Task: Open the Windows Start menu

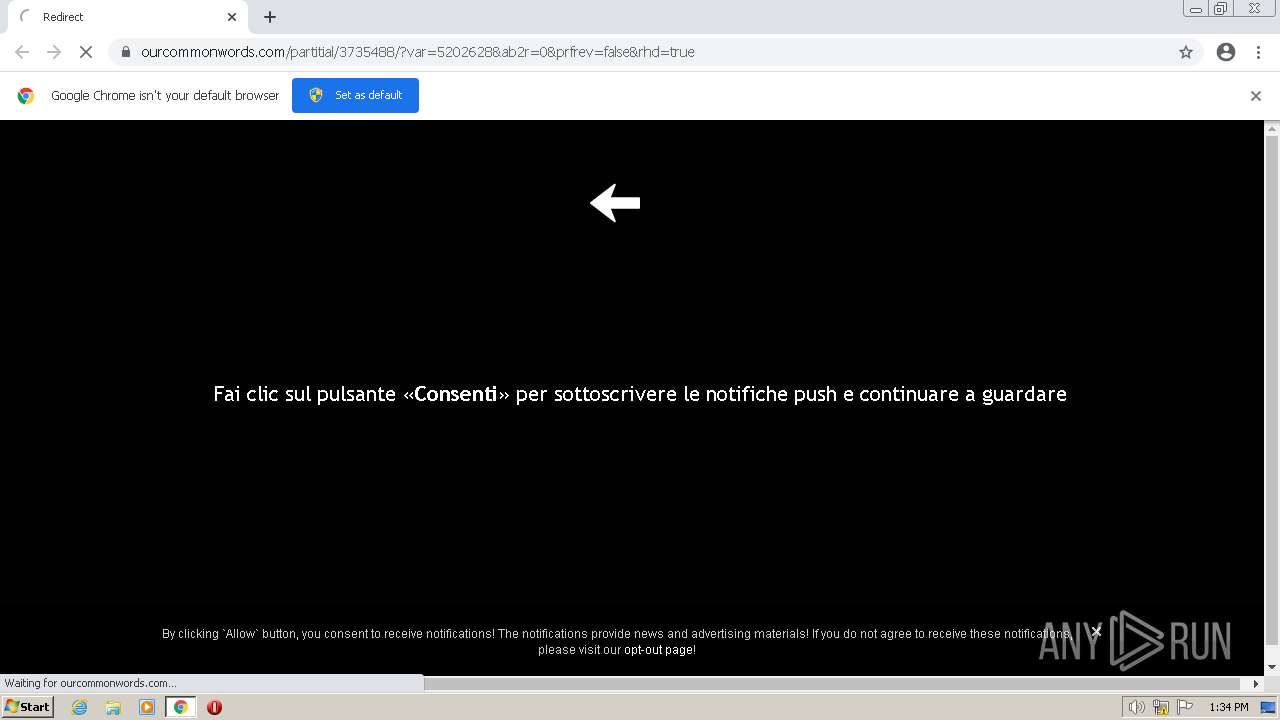Action: 28,707
